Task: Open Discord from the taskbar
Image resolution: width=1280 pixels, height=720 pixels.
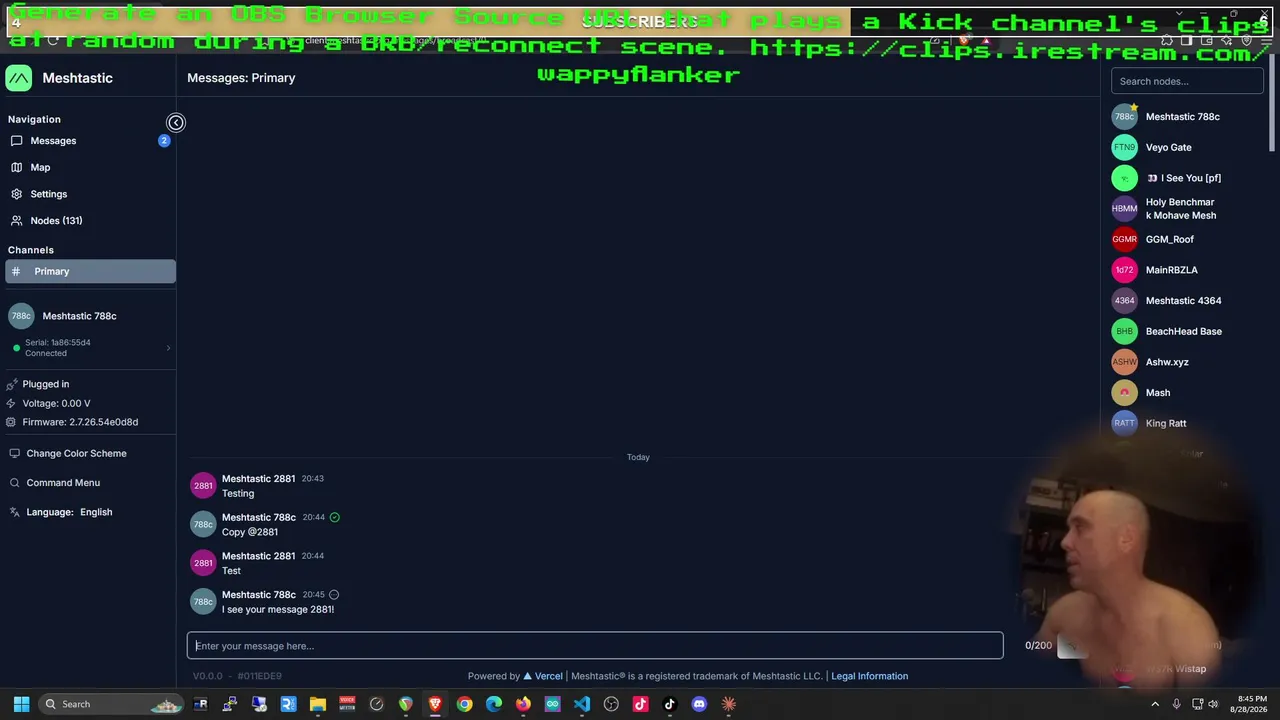Action: 699,704
